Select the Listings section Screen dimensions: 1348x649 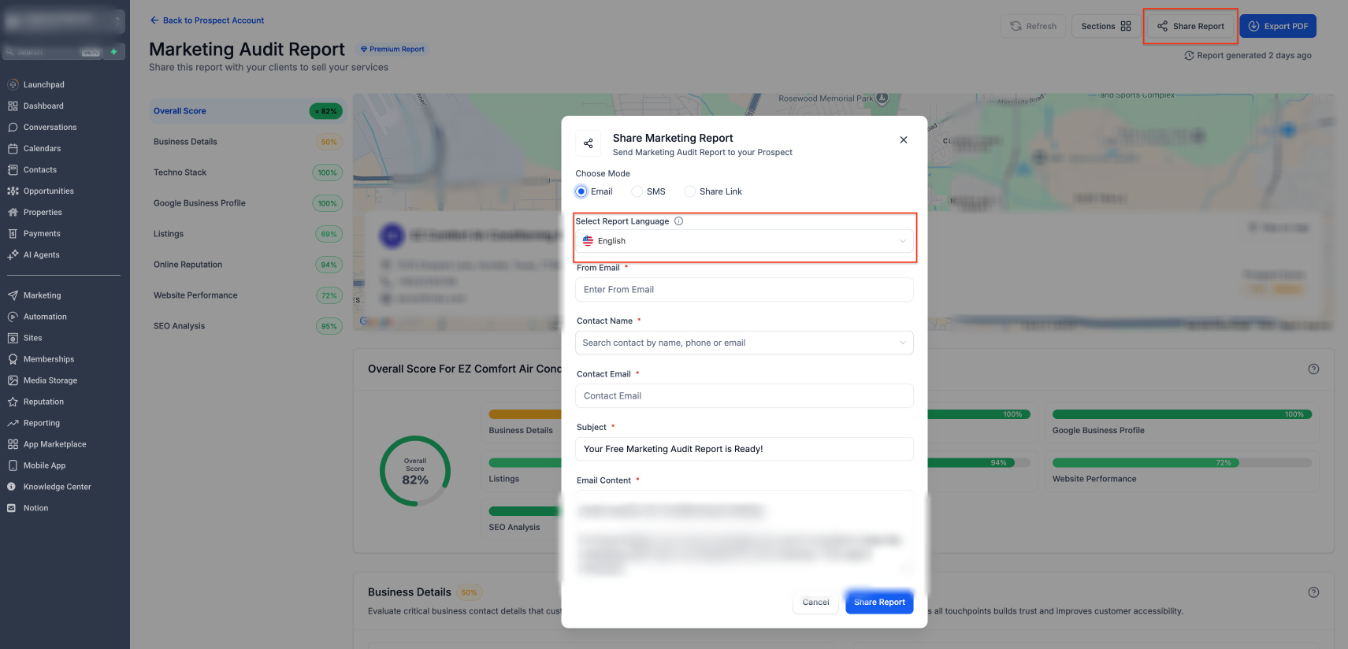coord(246,234)
